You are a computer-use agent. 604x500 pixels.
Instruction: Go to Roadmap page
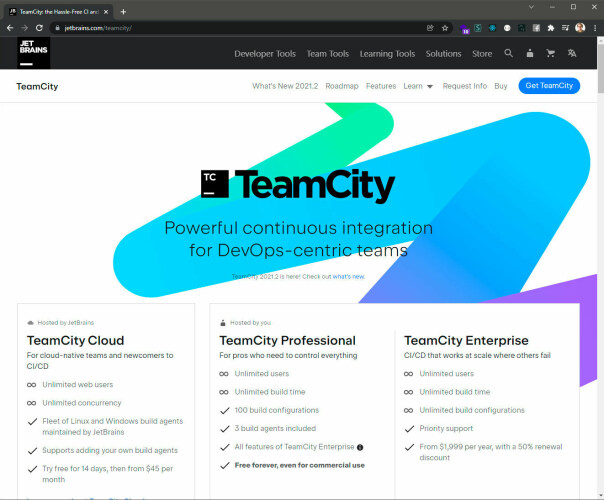coord(342,86)
